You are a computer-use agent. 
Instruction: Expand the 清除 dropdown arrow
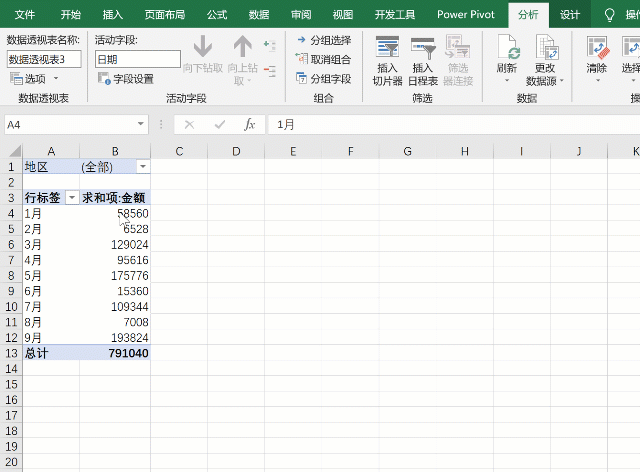(598, 80)
